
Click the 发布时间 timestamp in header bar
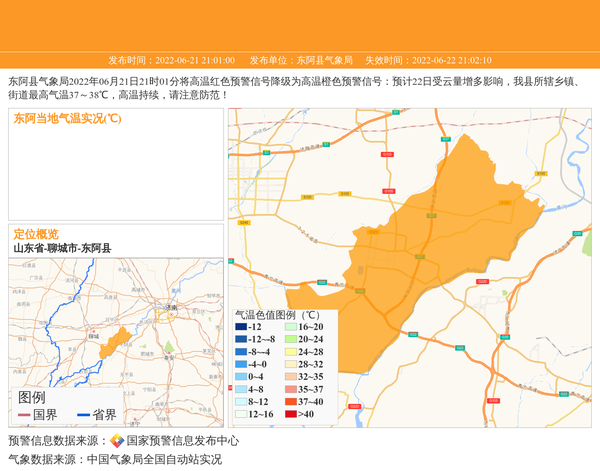[x=171, y=60]
